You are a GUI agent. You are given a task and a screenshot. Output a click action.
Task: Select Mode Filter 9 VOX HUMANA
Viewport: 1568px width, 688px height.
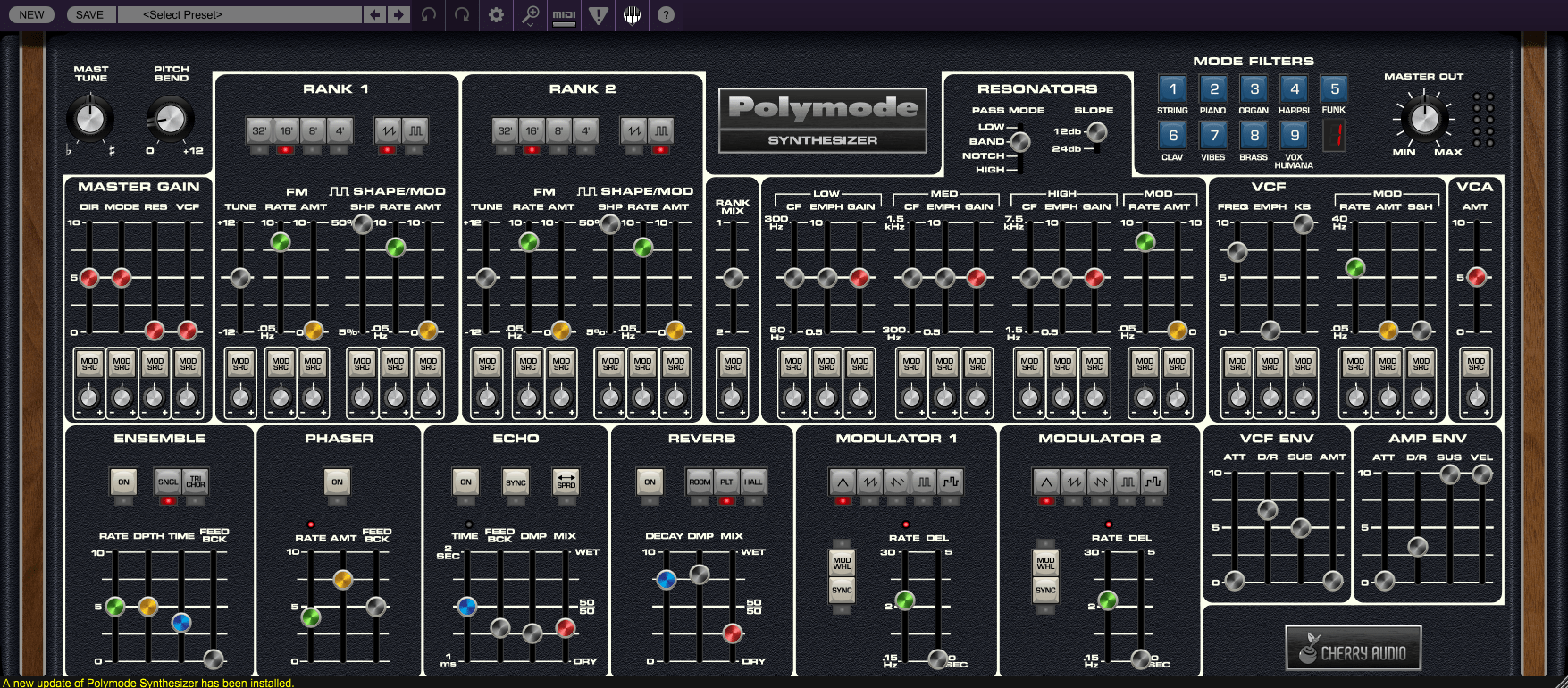(1295, 135)
